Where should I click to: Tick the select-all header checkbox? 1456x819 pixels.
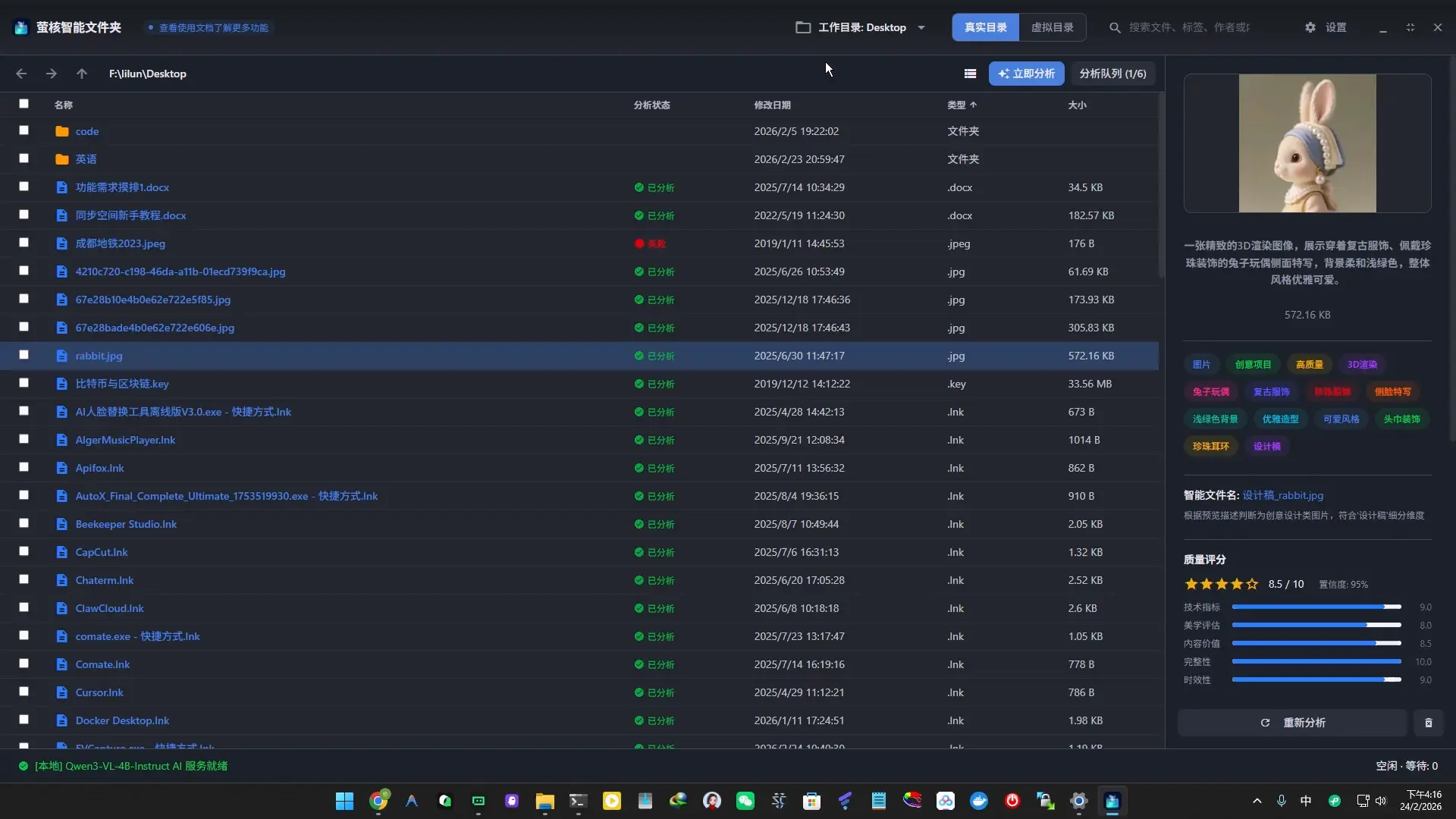tap(24, 104)
